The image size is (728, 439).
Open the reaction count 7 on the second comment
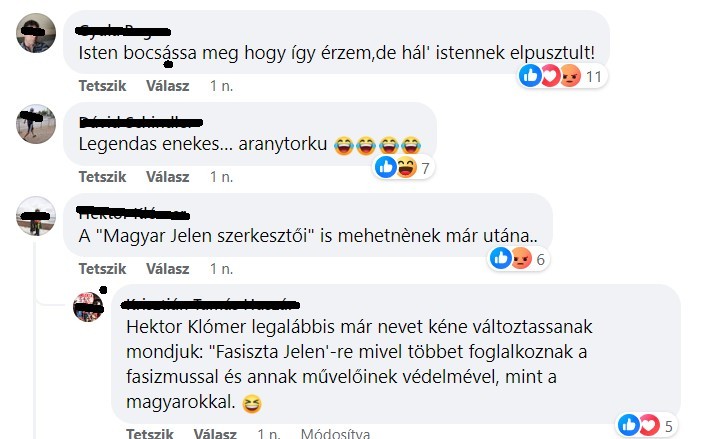click(x=425, y=168)
